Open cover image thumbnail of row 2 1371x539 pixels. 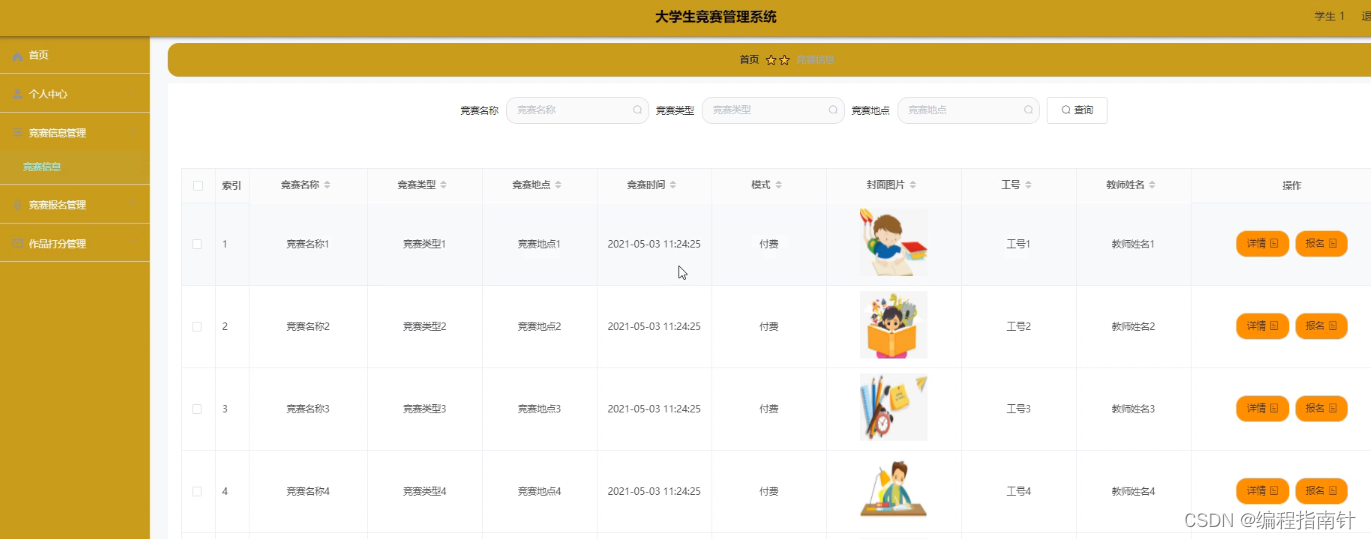(x=893, y=325)
